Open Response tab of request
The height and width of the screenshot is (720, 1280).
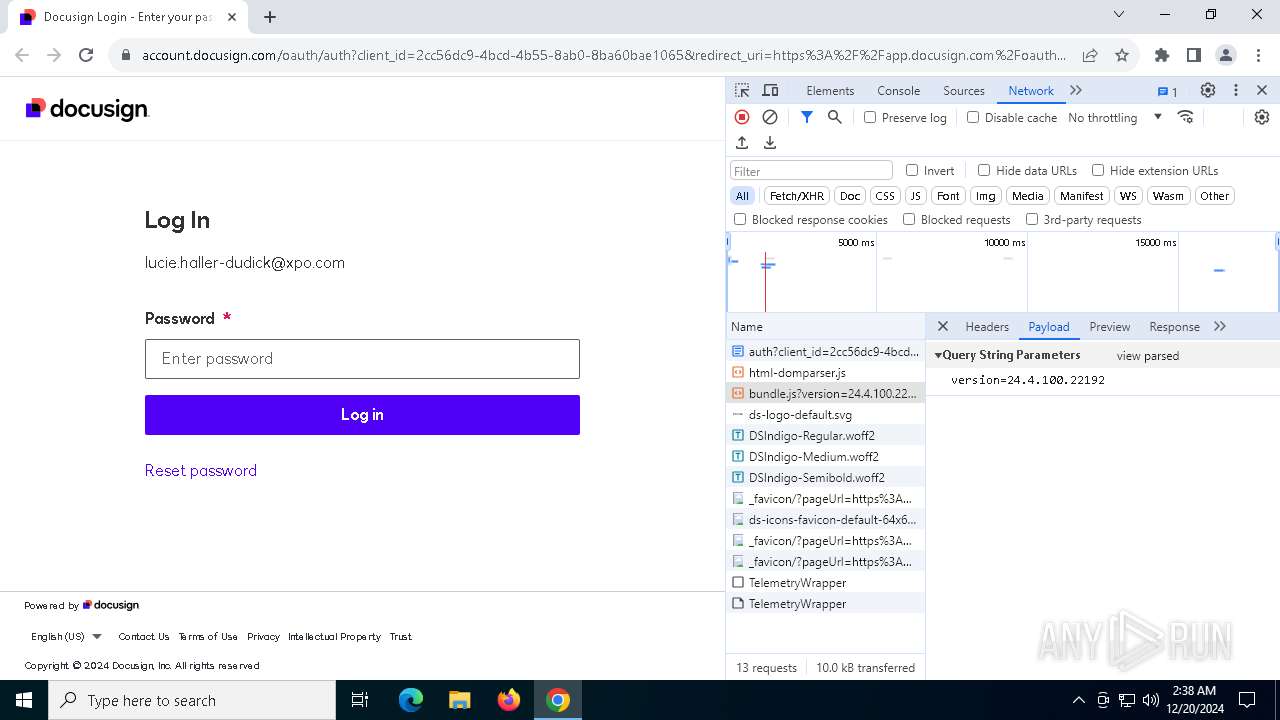click(x=1174, y=326)
